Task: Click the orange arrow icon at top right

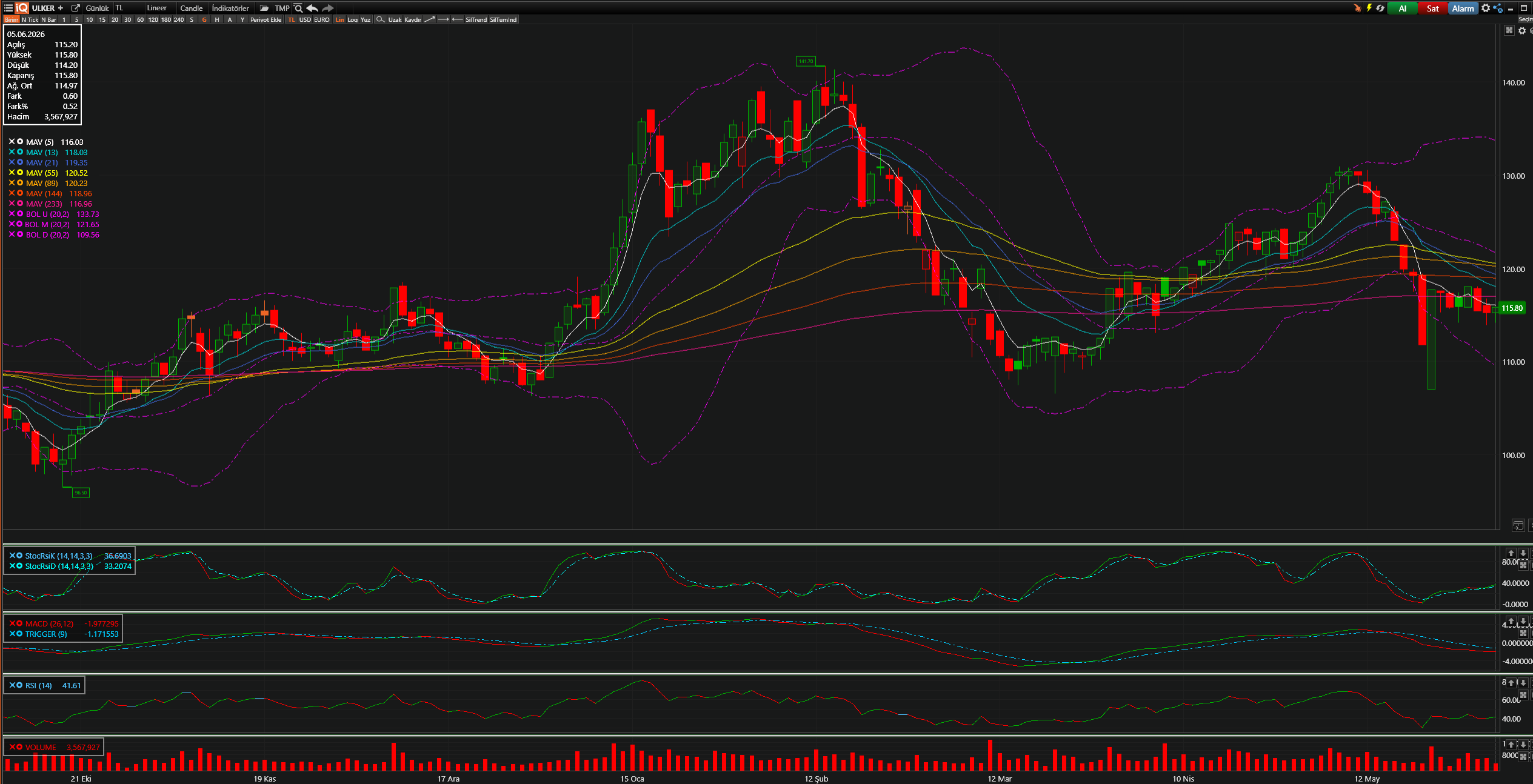Action: (x=1357, y=8)
